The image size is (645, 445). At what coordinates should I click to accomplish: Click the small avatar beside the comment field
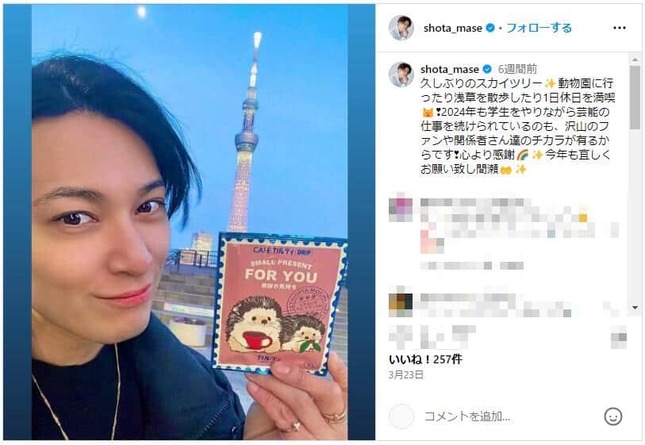(401, 416)
